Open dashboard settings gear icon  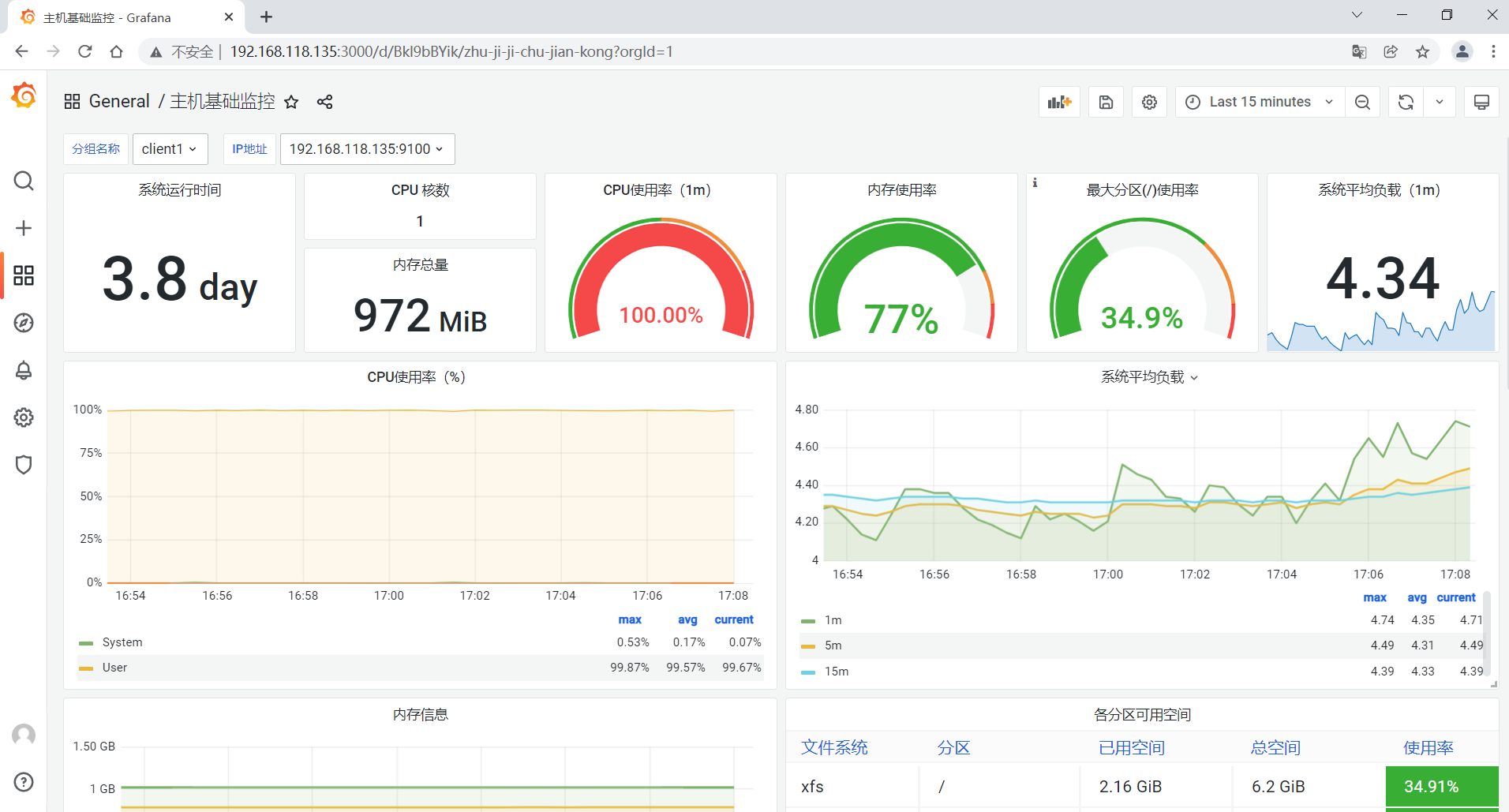click(x=1149, y=102)
